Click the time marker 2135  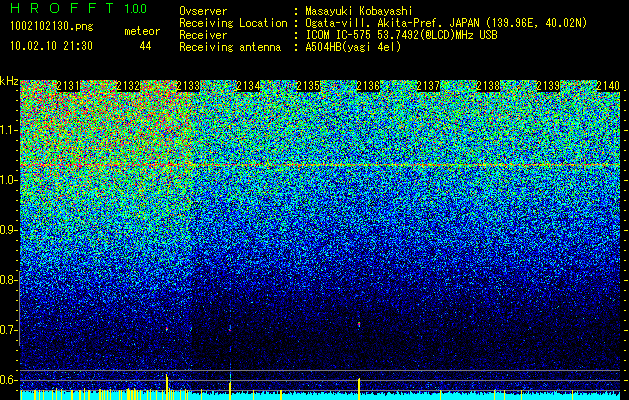308,86
